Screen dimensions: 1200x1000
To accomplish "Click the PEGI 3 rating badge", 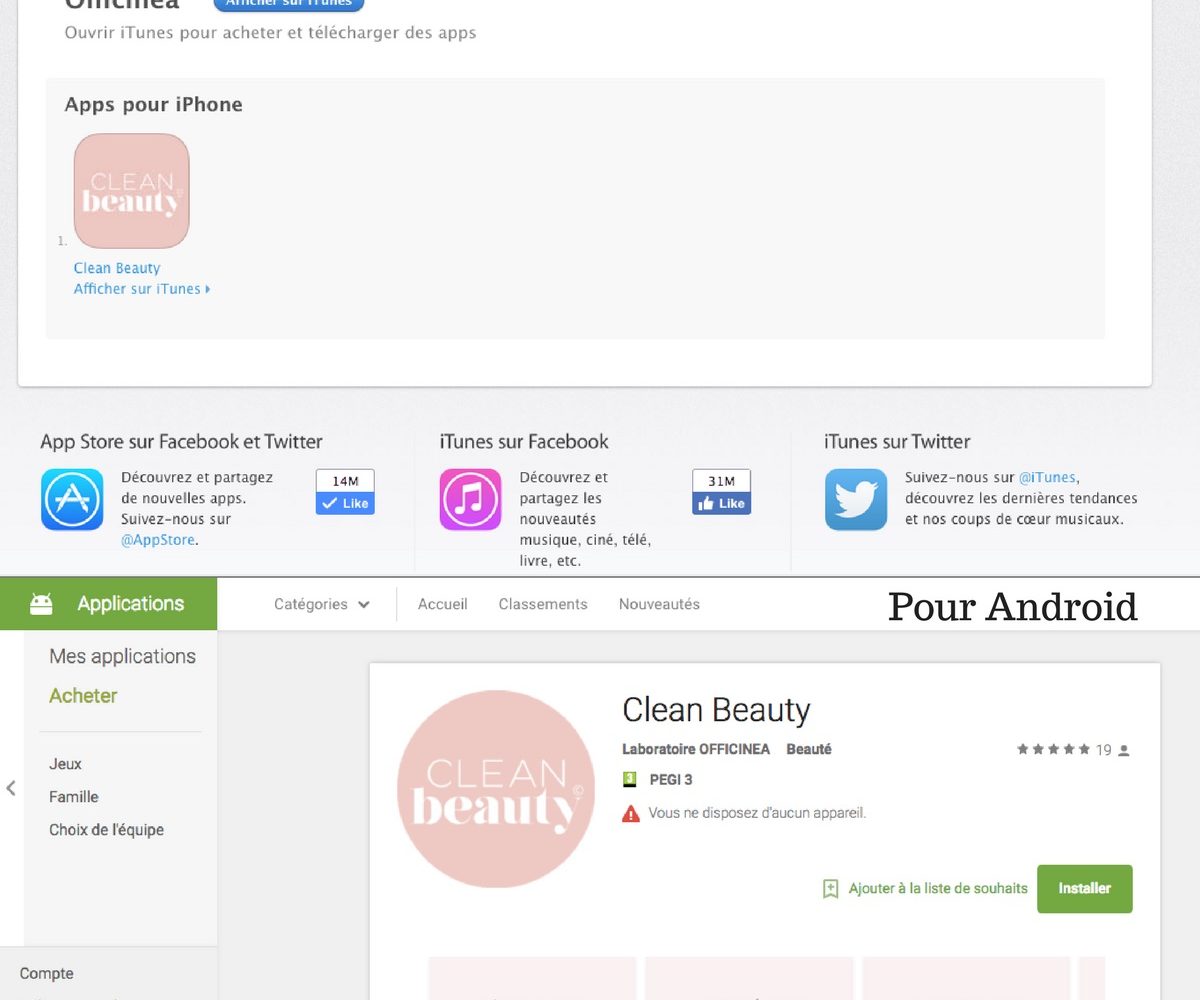I will tap(630, 779).
